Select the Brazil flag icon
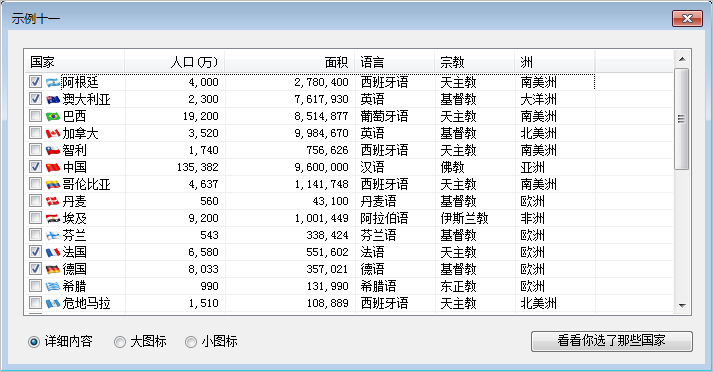713x372 pixels. (x=53, y=116)
